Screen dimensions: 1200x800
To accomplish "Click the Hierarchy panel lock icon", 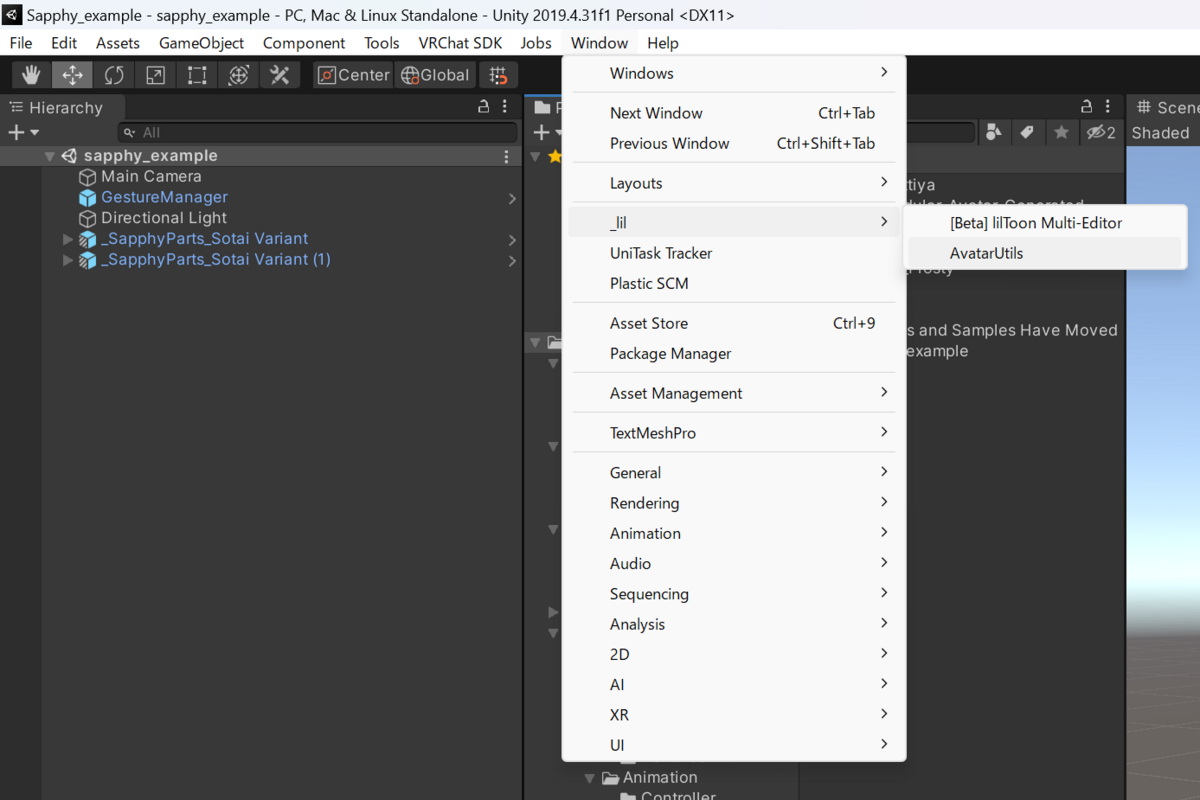I will [x=484, y=107].
